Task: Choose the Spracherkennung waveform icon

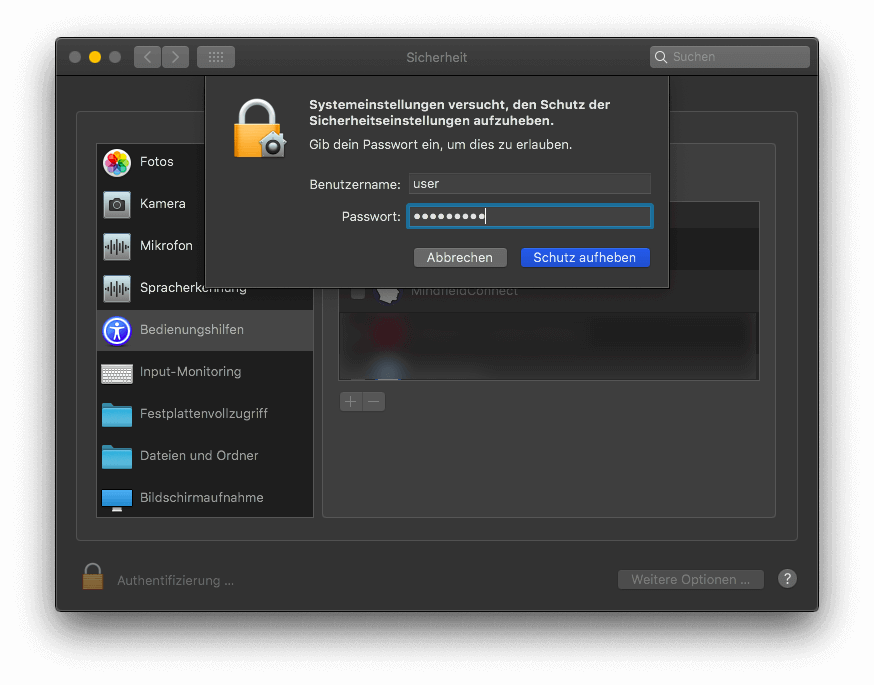Action: coord(117,288)
